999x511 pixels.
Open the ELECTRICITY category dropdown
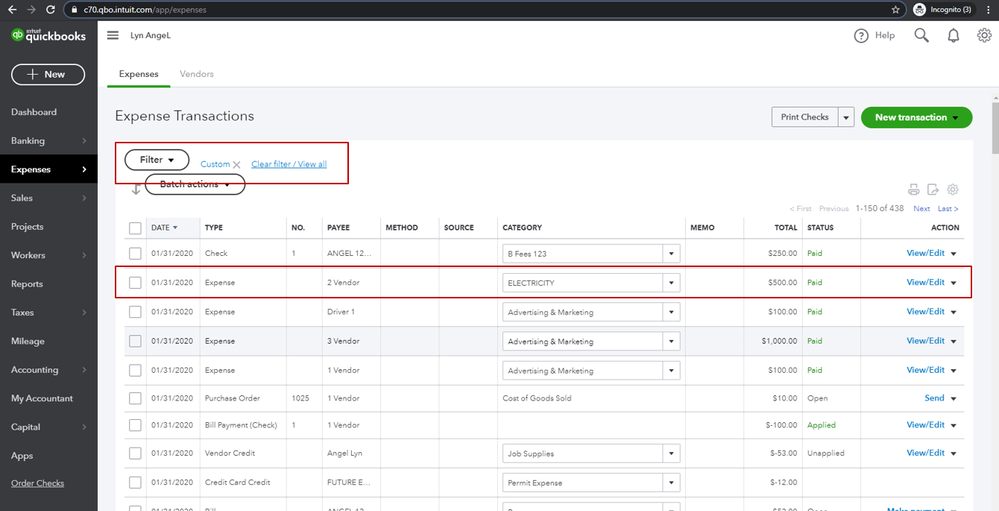[671, 283]
